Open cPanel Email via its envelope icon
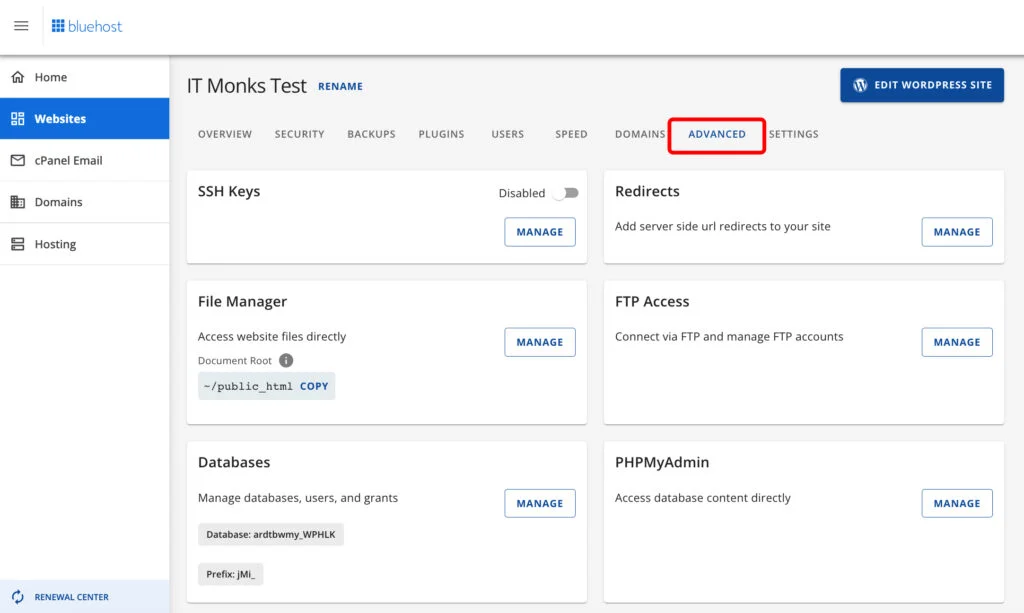The width and height of the screenshot is (1024, 613). coord(19,160)
